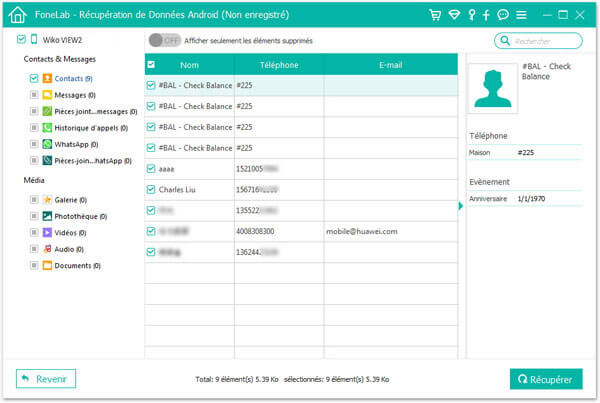600x403 pixels.
Task: Click the search magnifier icon
Action: pyautogui.click(x=505, y=41)
